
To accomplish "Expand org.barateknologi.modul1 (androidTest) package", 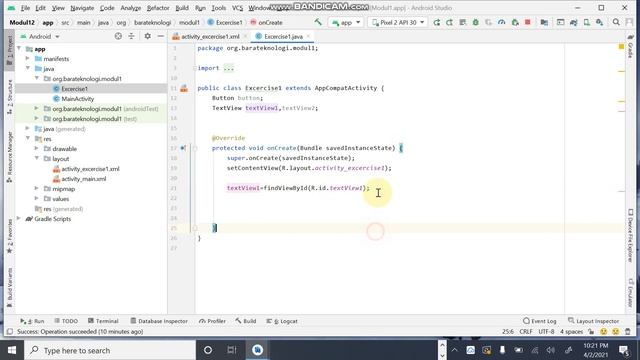I will click(36, 109).
